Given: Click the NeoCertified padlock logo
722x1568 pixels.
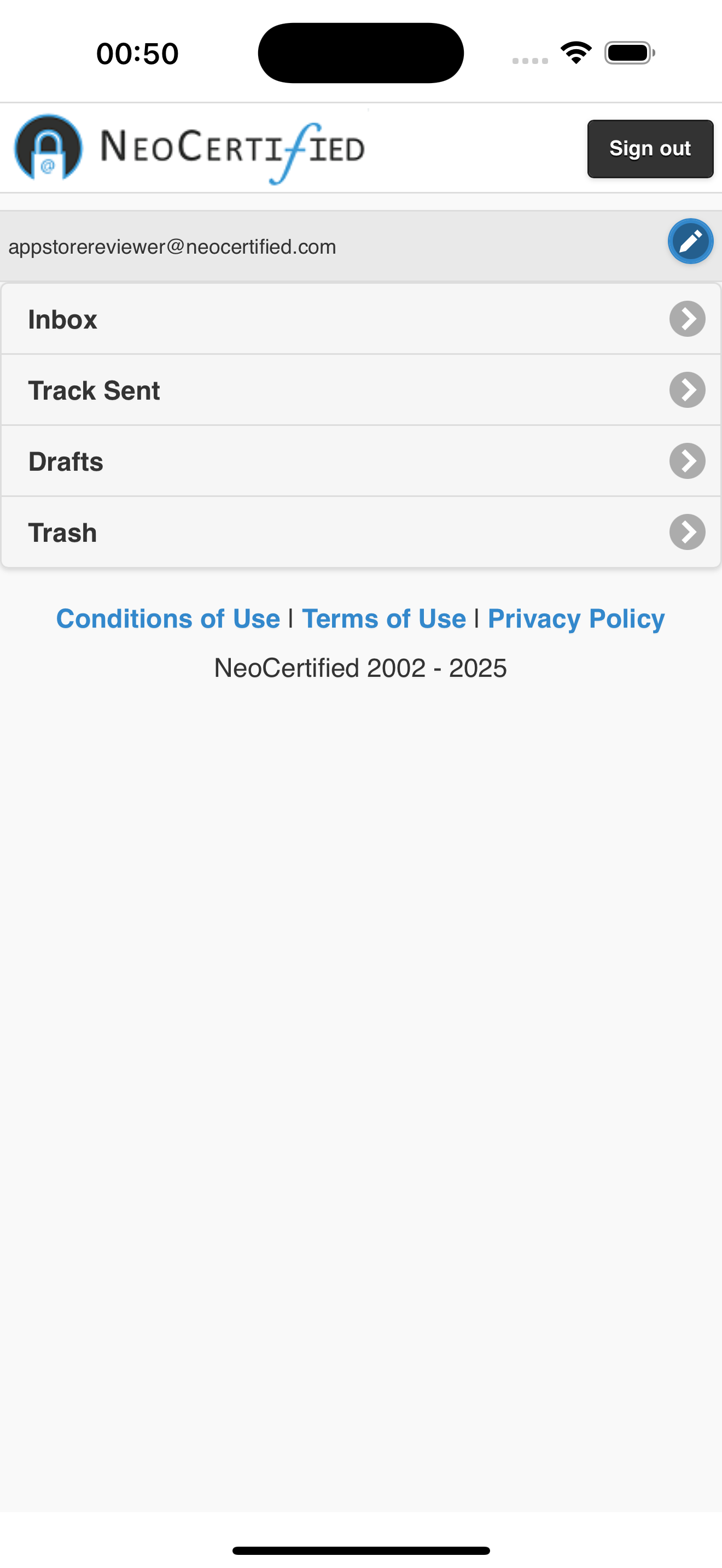Looking at the screenshot, I should (x=49, y=147).
